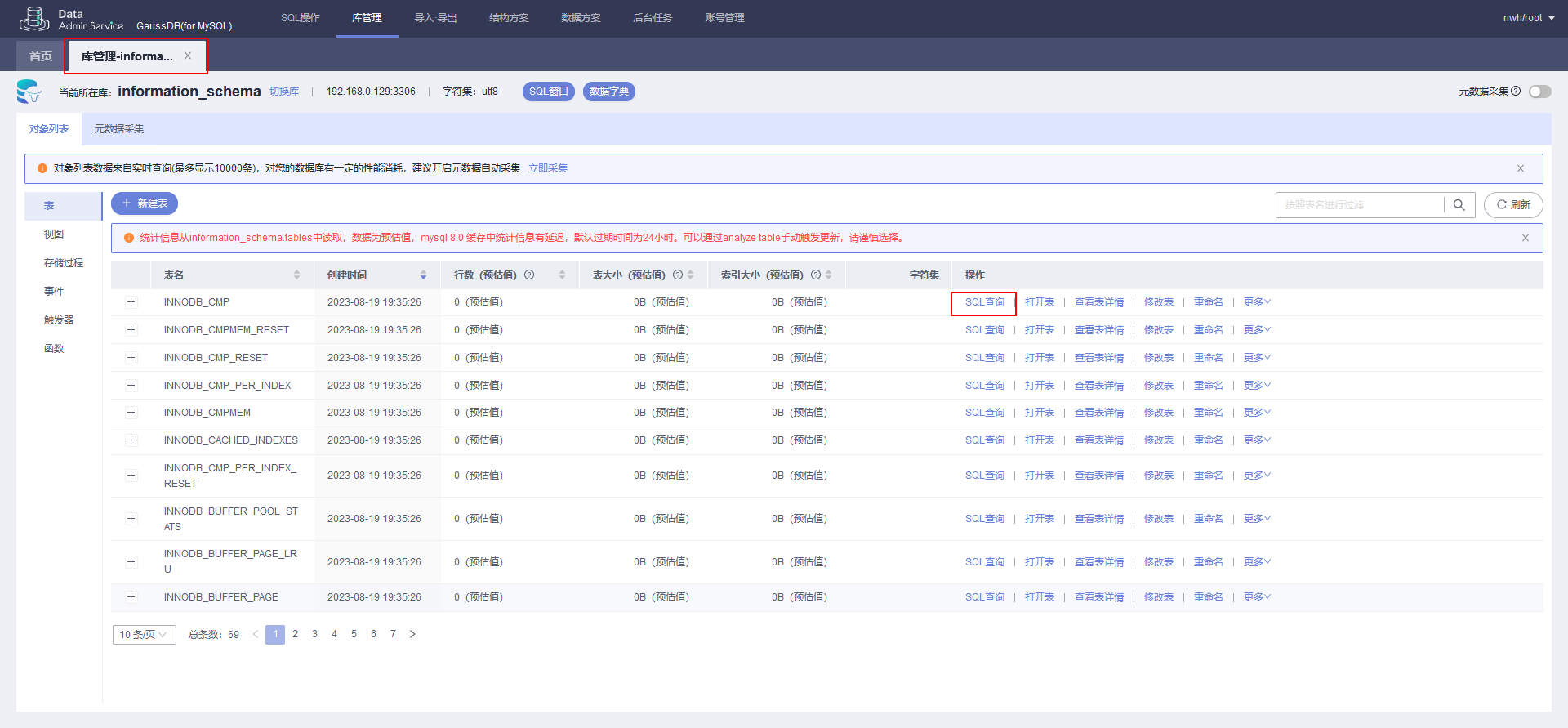Sort by 索引大小 (预估值) column arrows
The height and width of the screenshot is (728, 1568).
829,275
